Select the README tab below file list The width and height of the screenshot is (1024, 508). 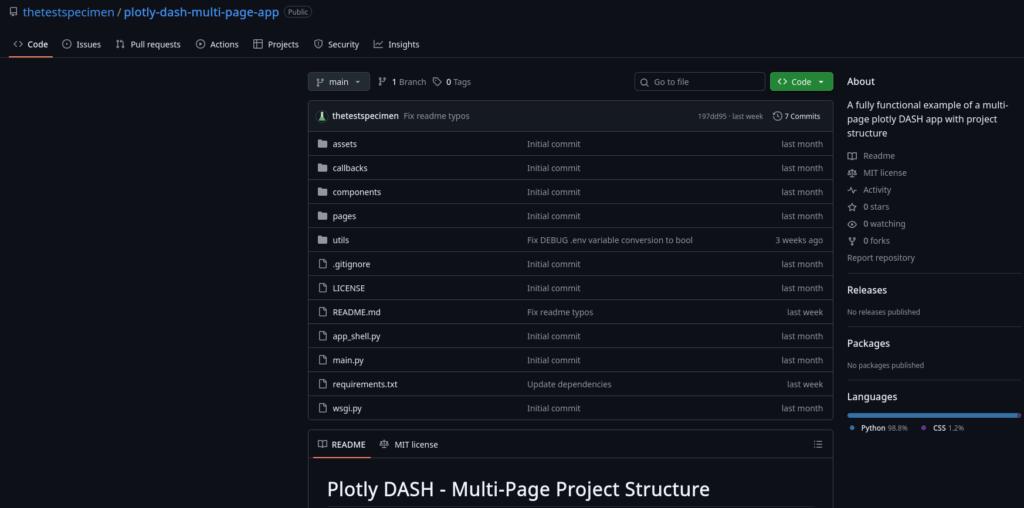342,445
